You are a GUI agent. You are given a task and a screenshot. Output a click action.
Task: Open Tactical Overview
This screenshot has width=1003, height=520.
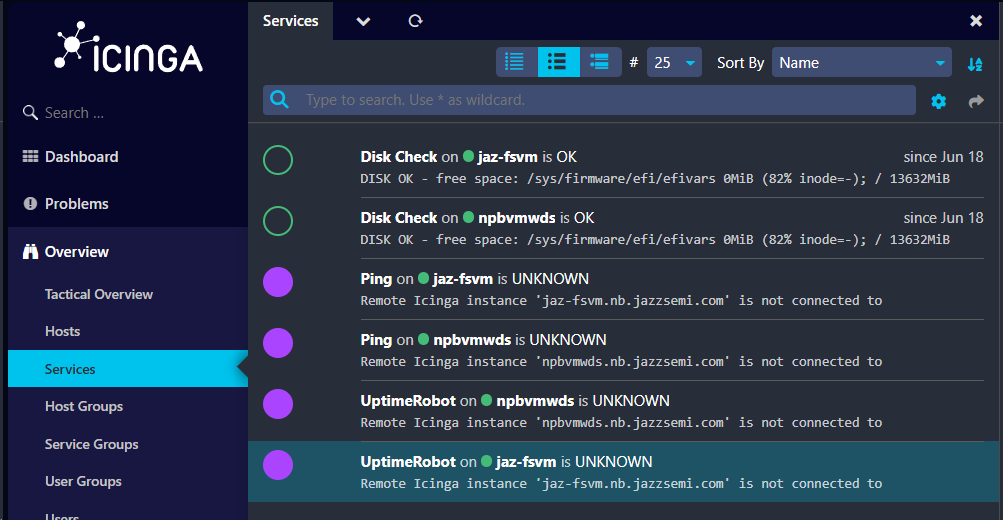pos(99,294)
